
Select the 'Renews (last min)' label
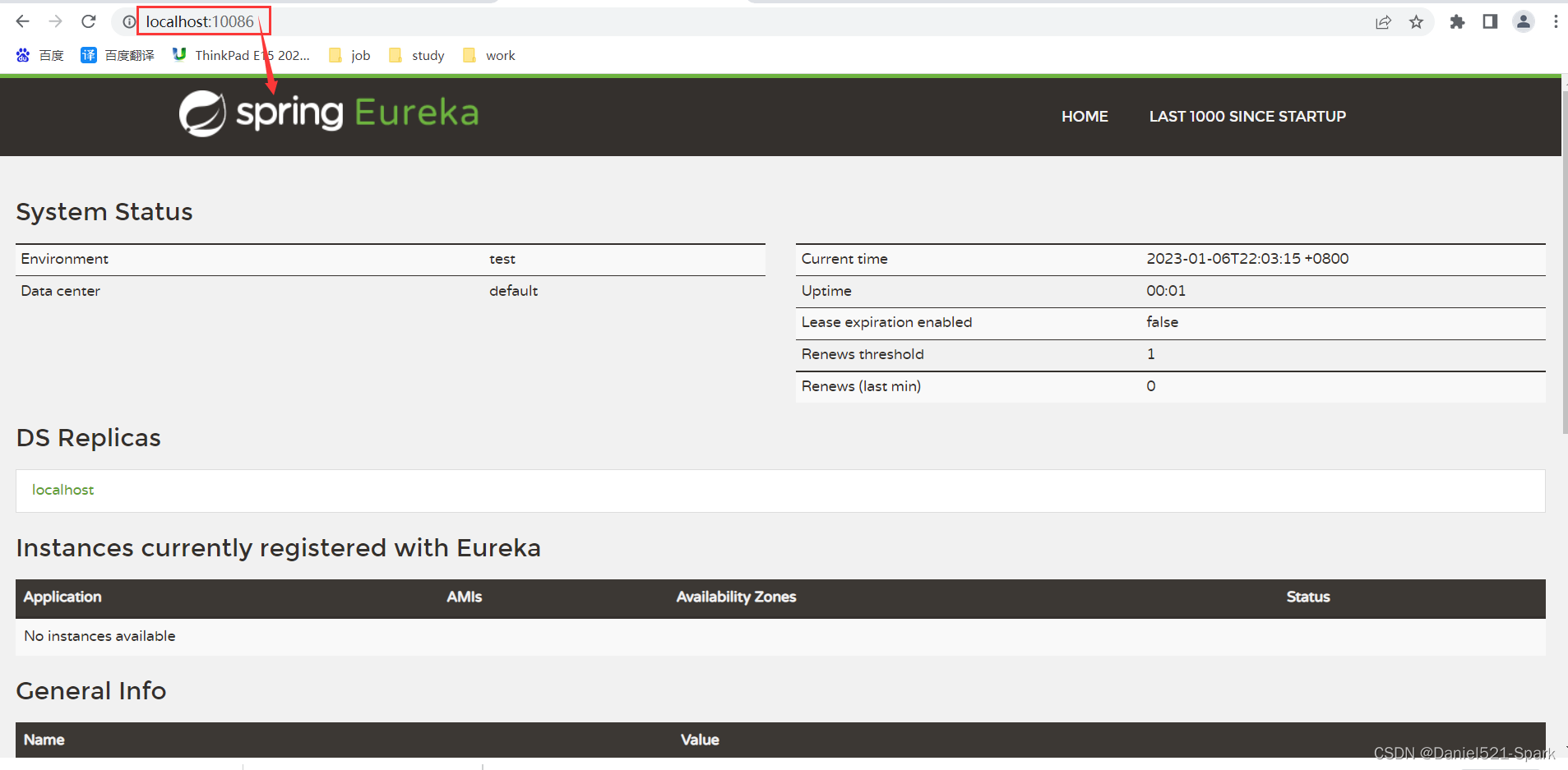click(861, 386)
